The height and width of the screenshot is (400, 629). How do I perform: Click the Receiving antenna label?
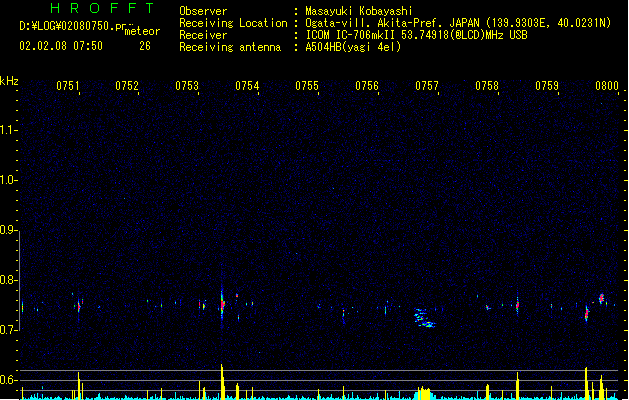coord(230,47)
